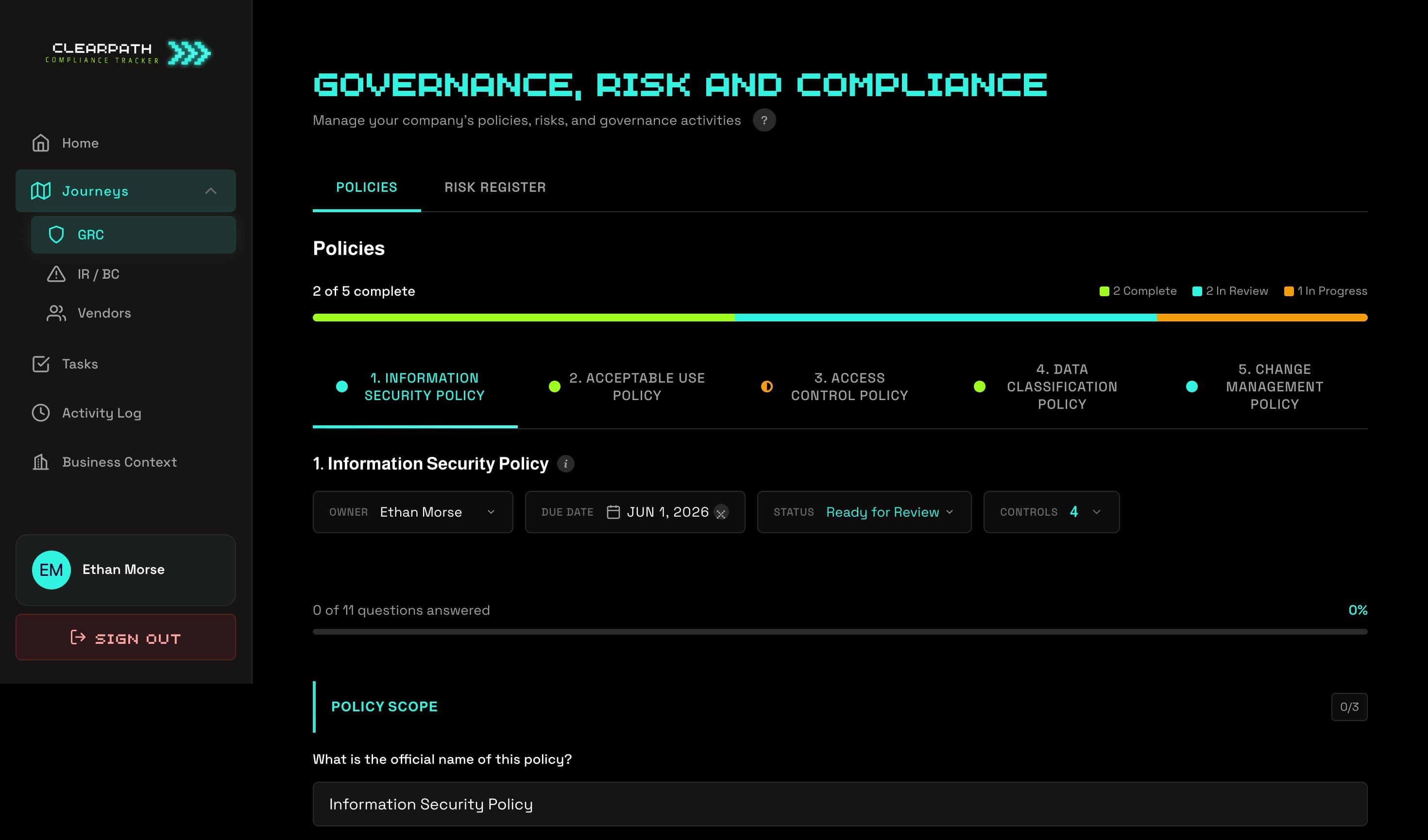Viewport: 1428px width, 840px height.
Task: Collapse the Journeys menu chevron
Action: click(x=211, y=191)
